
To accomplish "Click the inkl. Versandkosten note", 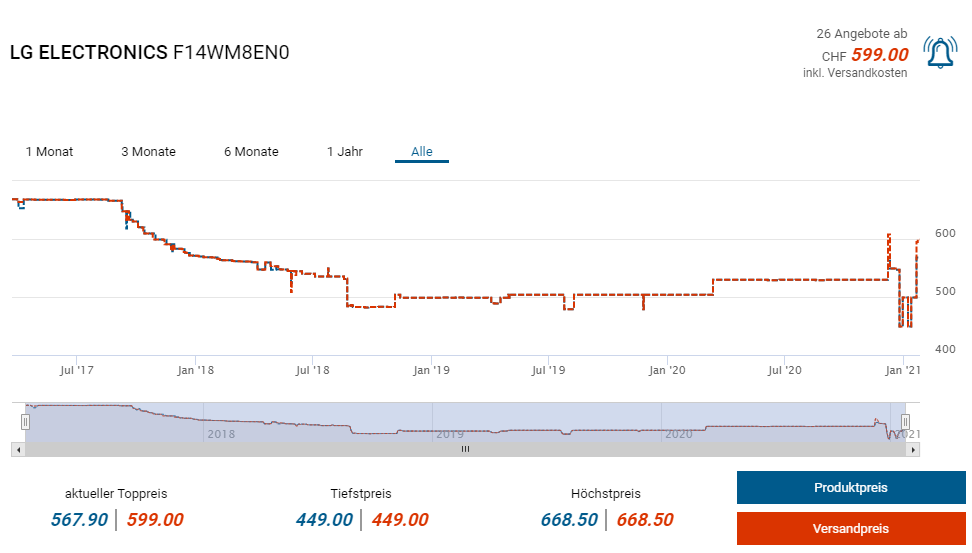I will coord(855,73).
